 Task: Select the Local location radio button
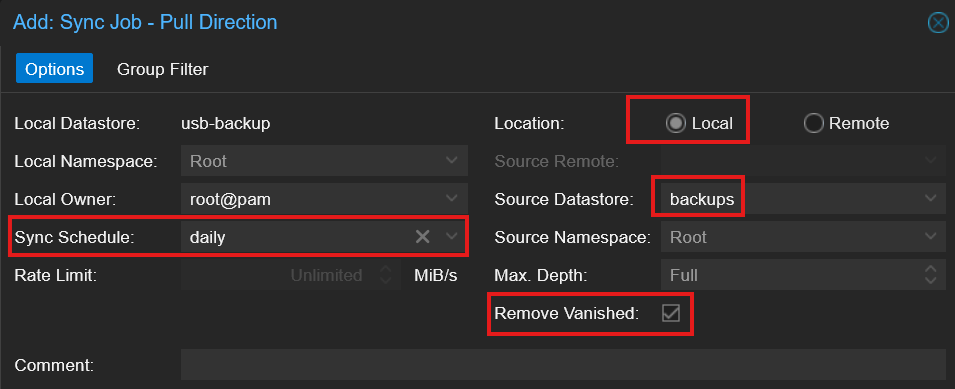[675, 124]
